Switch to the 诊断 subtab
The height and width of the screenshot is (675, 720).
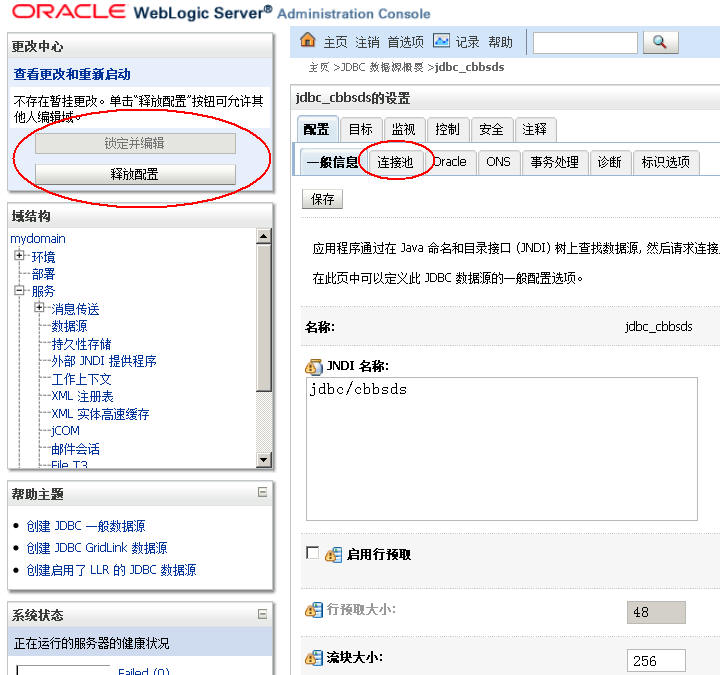(x=609, y=162)
